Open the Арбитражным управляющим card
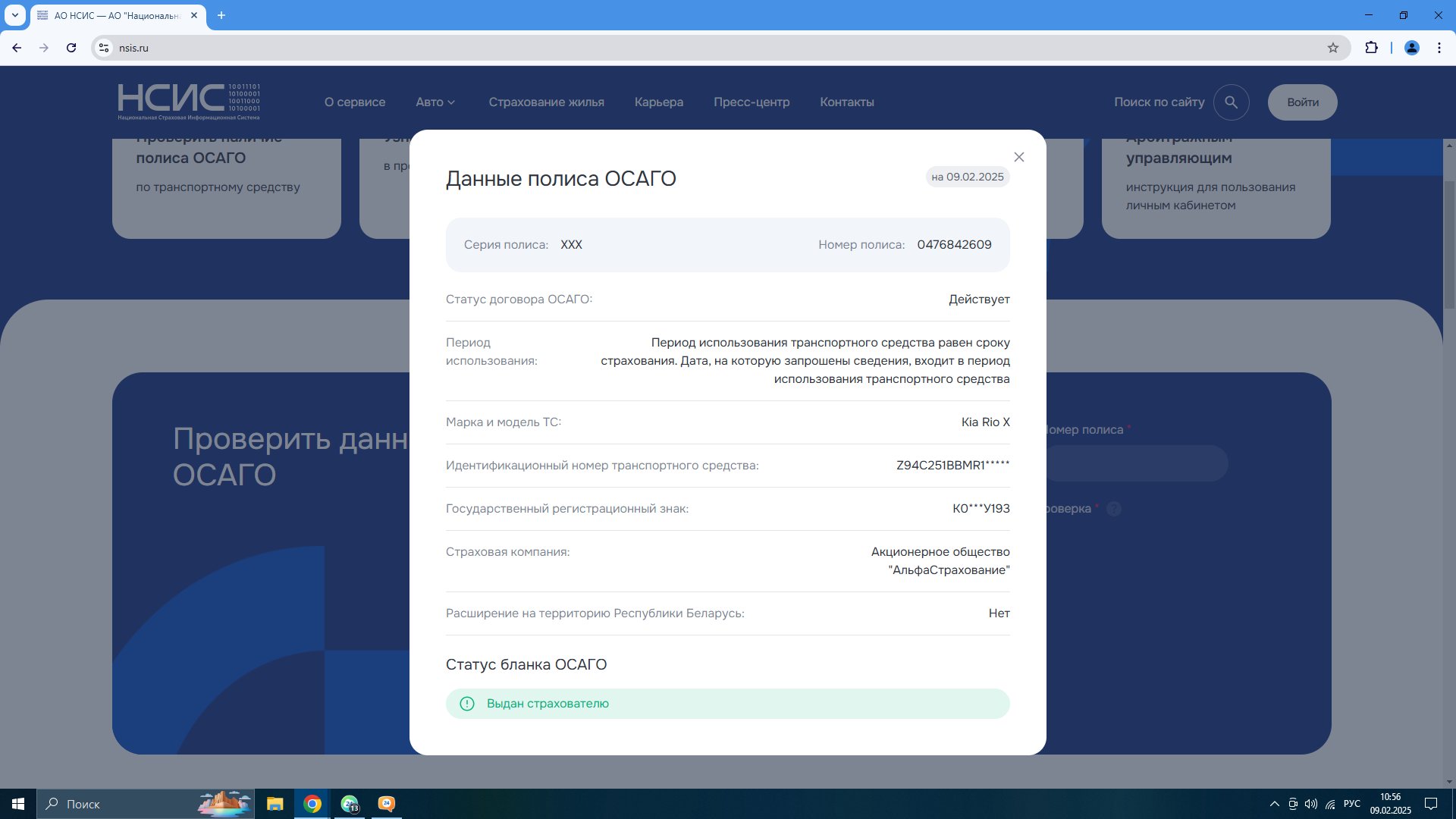 point(1216,187)
